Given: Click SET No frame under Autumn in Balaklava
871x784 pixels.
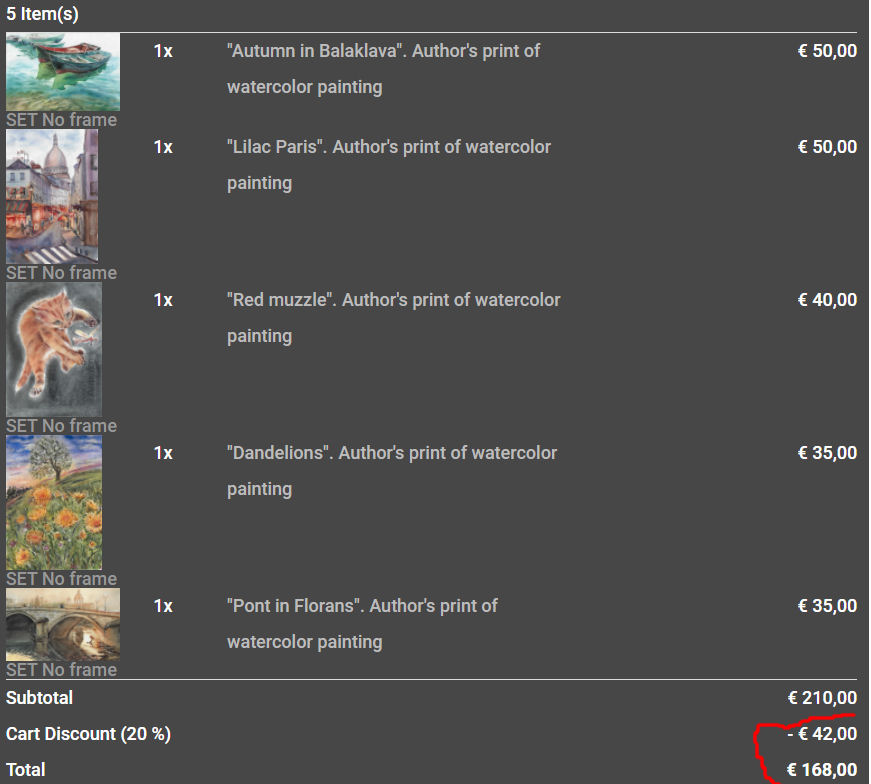Looking at the screenshot, I should click(61, 120).
